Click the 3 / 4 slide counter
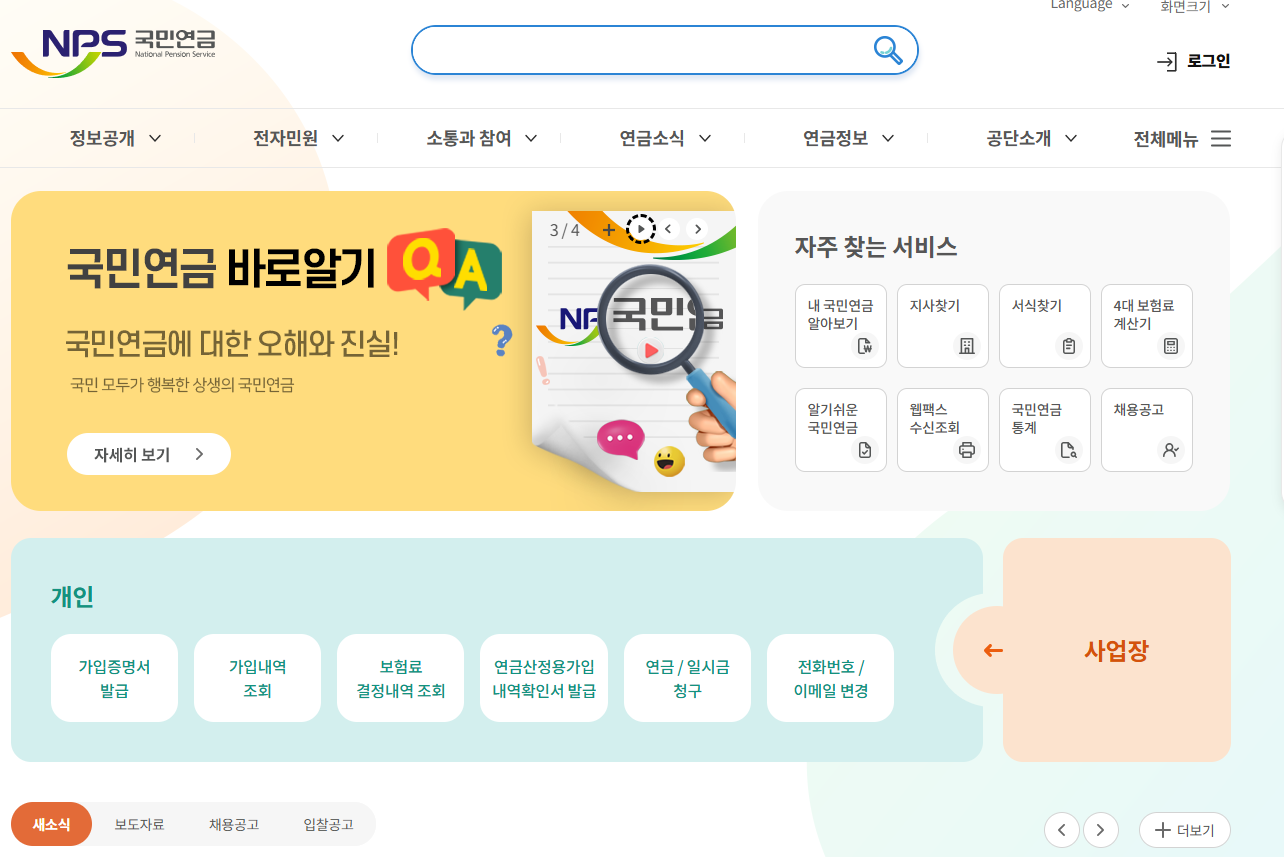 (565, 230)
